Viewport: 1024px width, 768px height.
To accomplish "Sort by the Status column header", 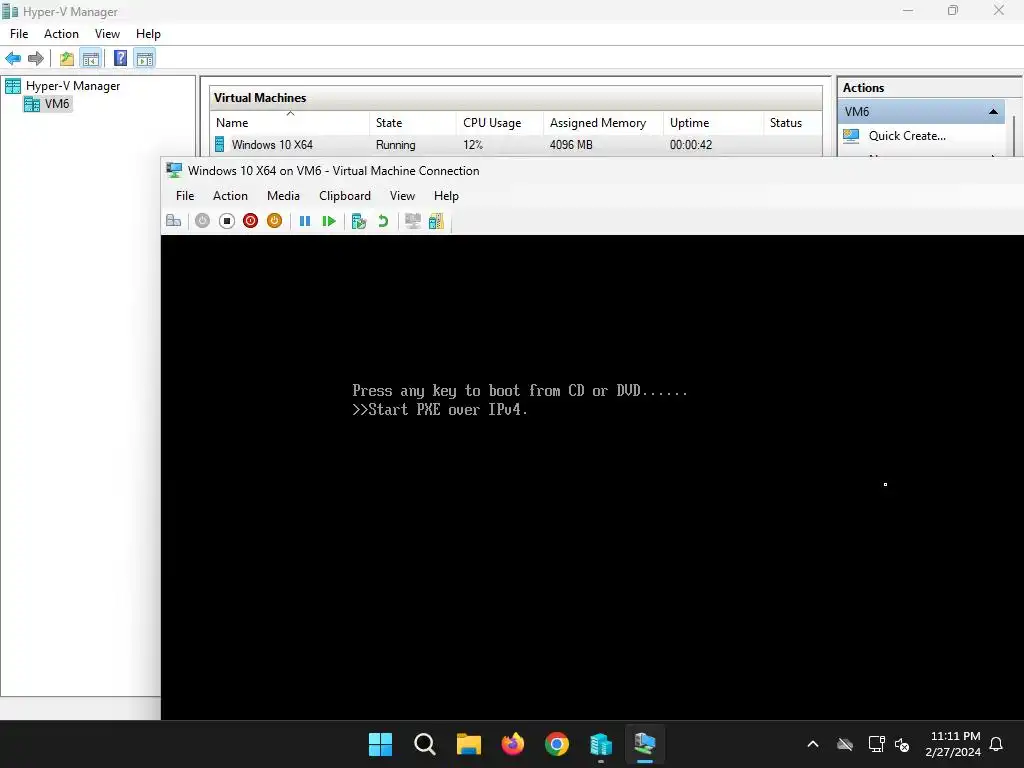I will click(x=792, y=123).
